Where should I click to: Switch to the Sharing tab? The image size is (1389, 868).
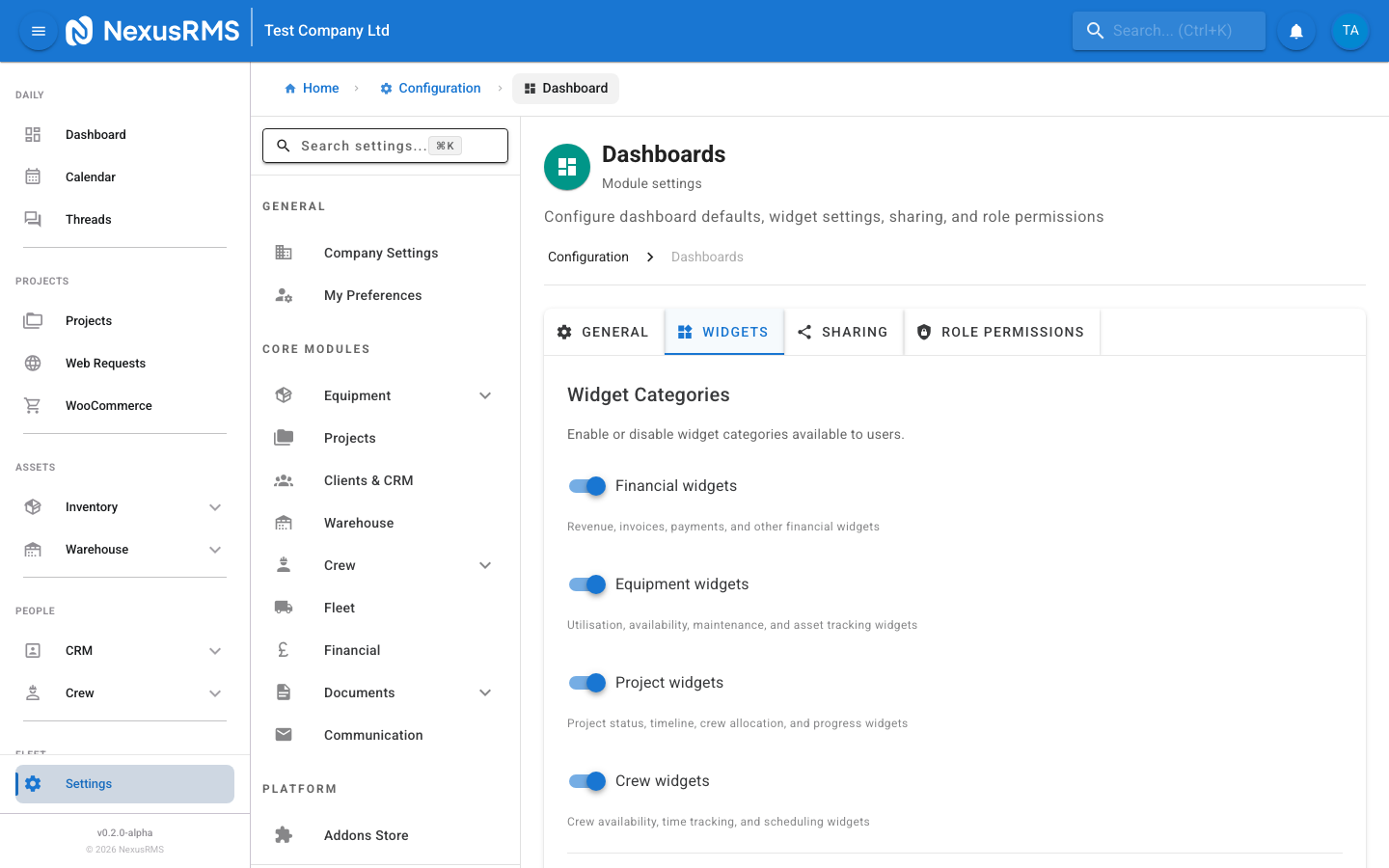(x=843, y=332)
